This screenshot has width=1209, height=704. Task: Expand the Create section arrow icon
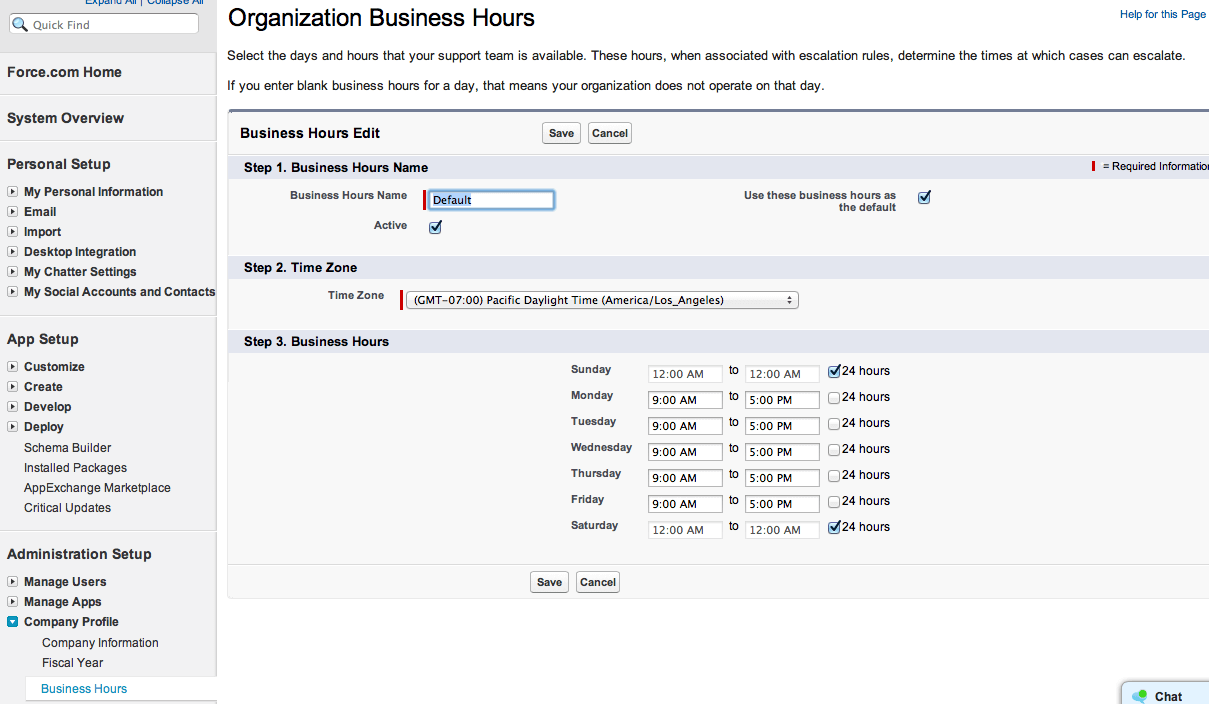pyautogui.click(x=13, y=386)
